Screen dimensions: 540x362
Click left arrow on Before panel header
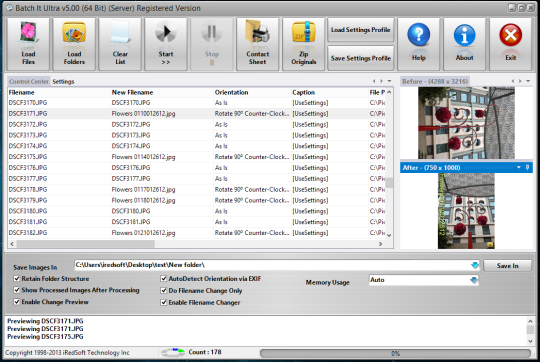(513, 81)
